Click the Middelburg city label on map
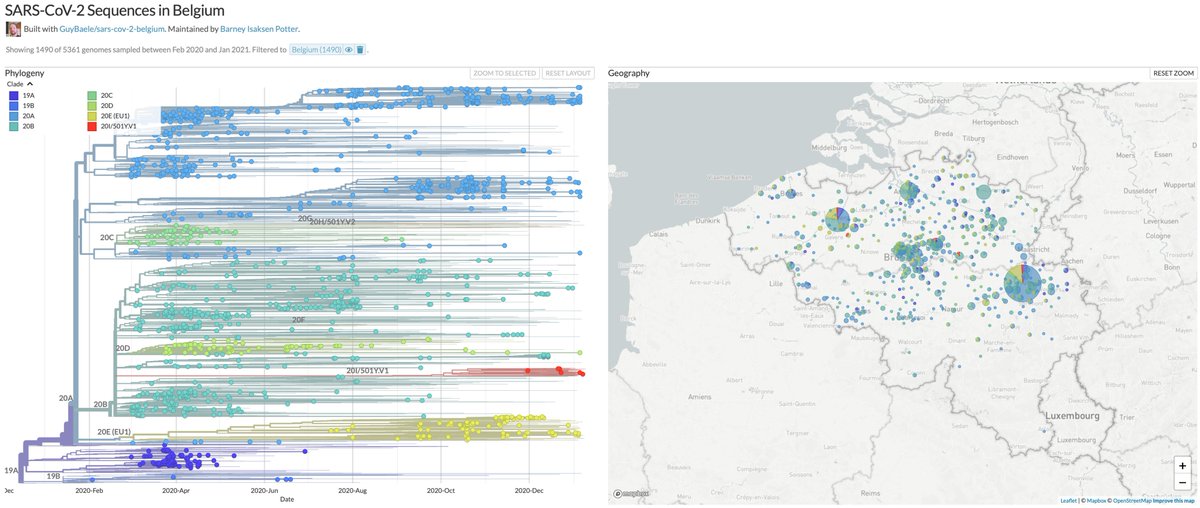This screenshot has height=508, width=1200. coord(831,146)
